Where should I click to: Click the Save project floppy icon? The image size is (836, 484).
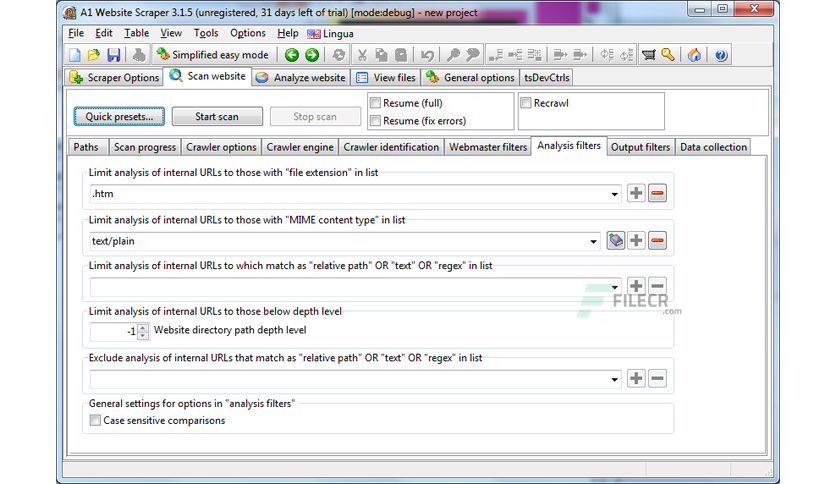click(114, 55)
